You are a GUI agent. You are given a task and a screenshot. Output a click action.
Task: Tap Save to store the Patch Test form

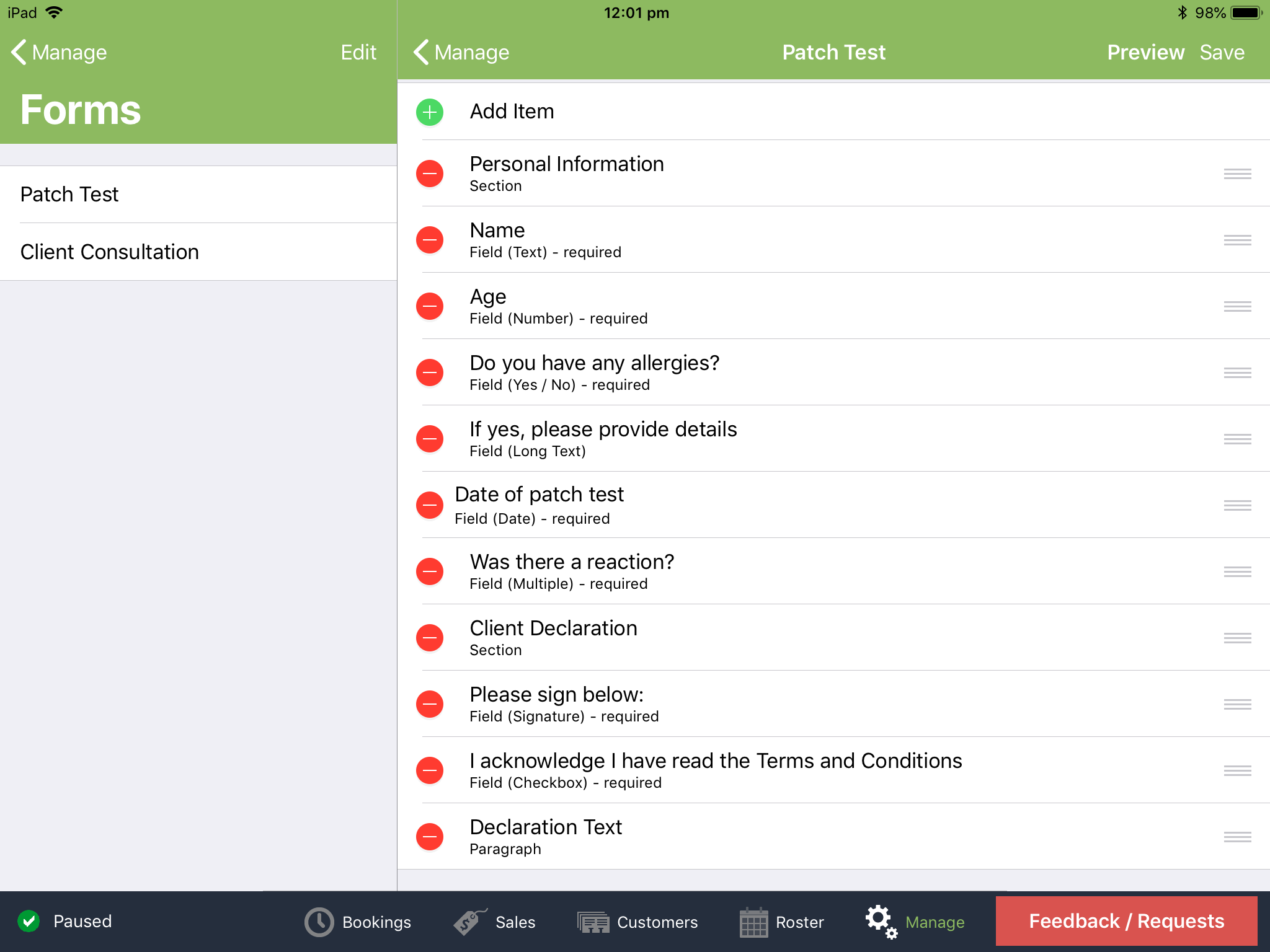tap(1222, 52)
